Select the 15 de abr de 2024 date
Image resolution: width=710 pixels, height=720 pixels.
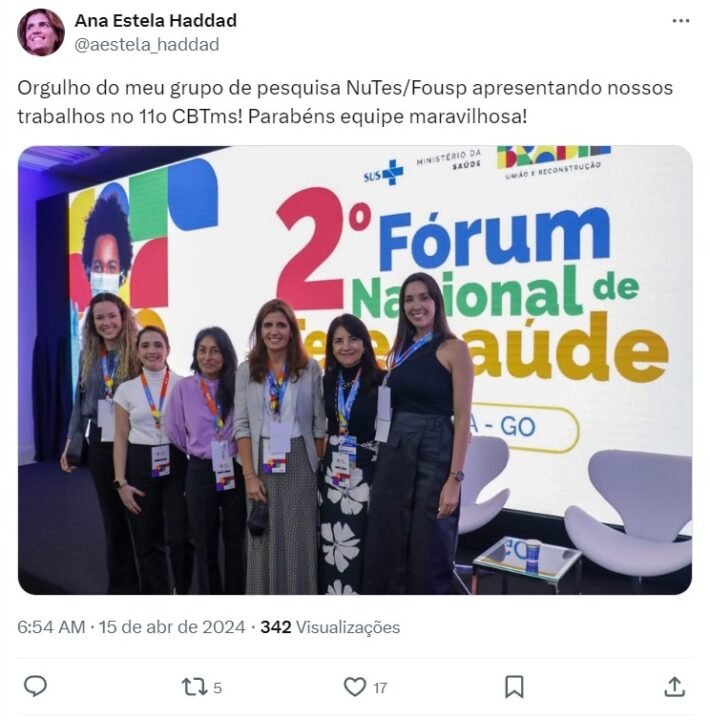click(x=172, y=627)
